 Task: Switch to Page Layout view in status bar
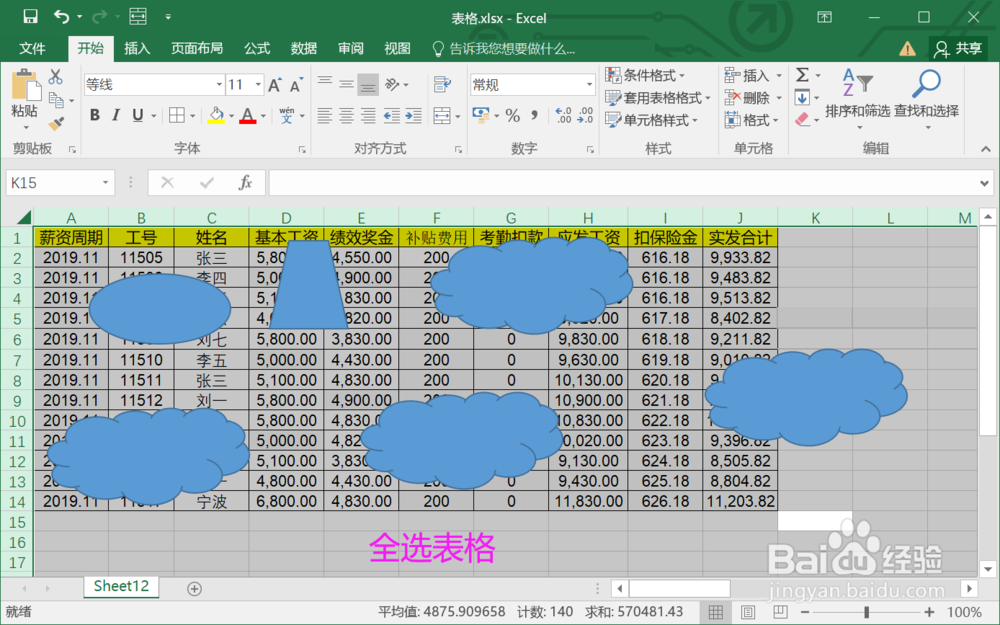[747, 612]
